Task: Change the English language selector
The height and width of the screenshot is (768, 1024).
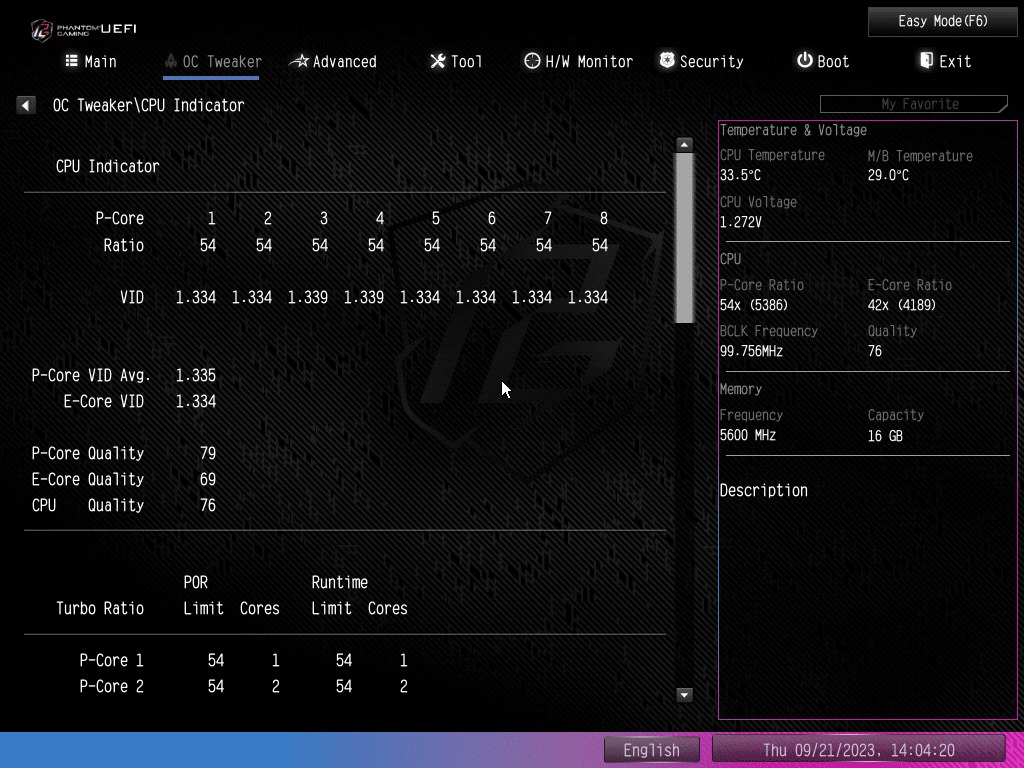Action: [x=651, y=750]
